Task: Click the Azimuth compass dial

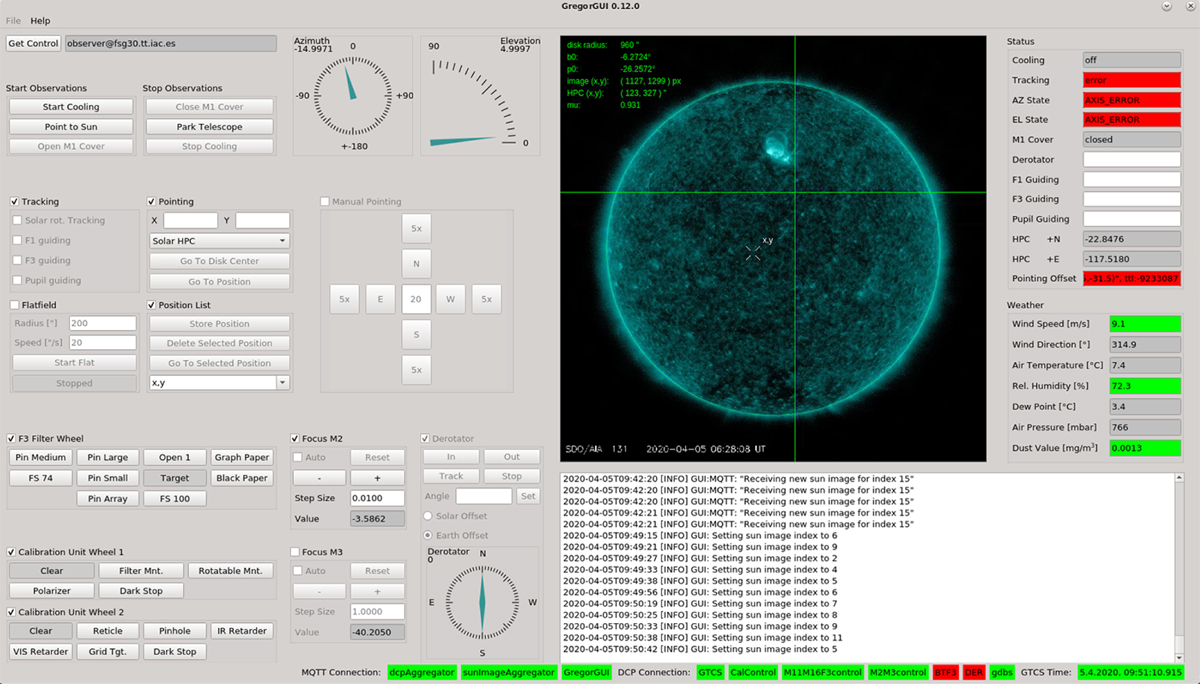Action: pos(352,96)
